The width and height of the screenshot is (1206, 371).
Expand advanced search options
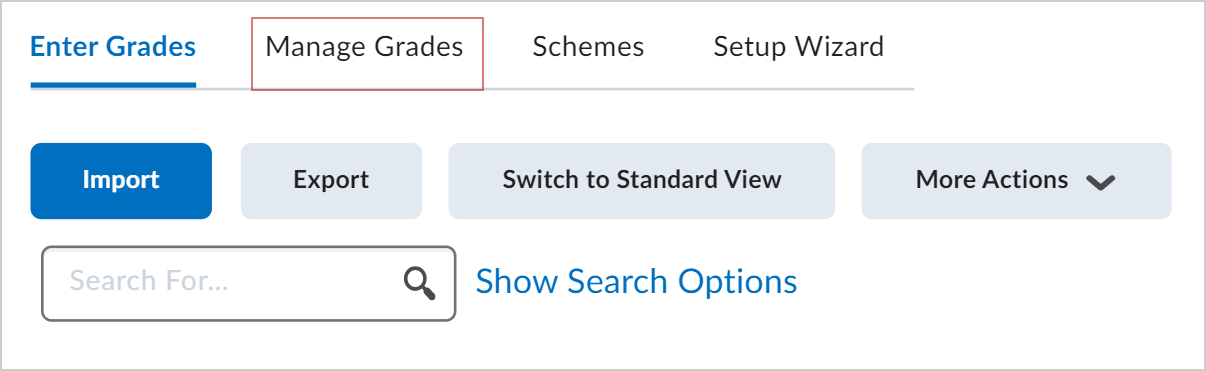click(636, 282)
